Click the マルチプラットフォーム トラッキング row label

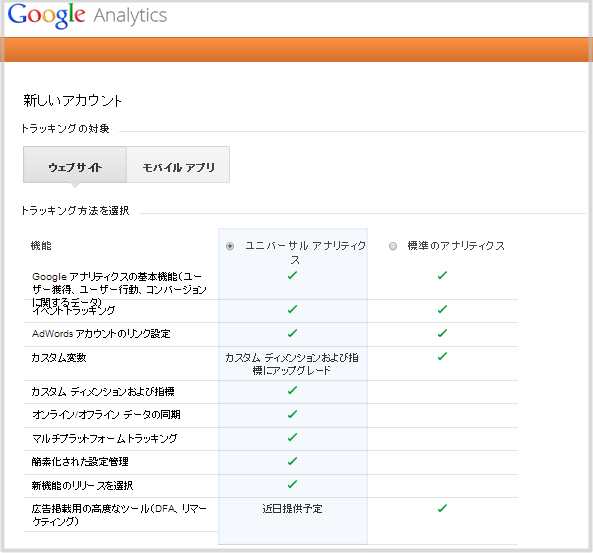[104, 438]
